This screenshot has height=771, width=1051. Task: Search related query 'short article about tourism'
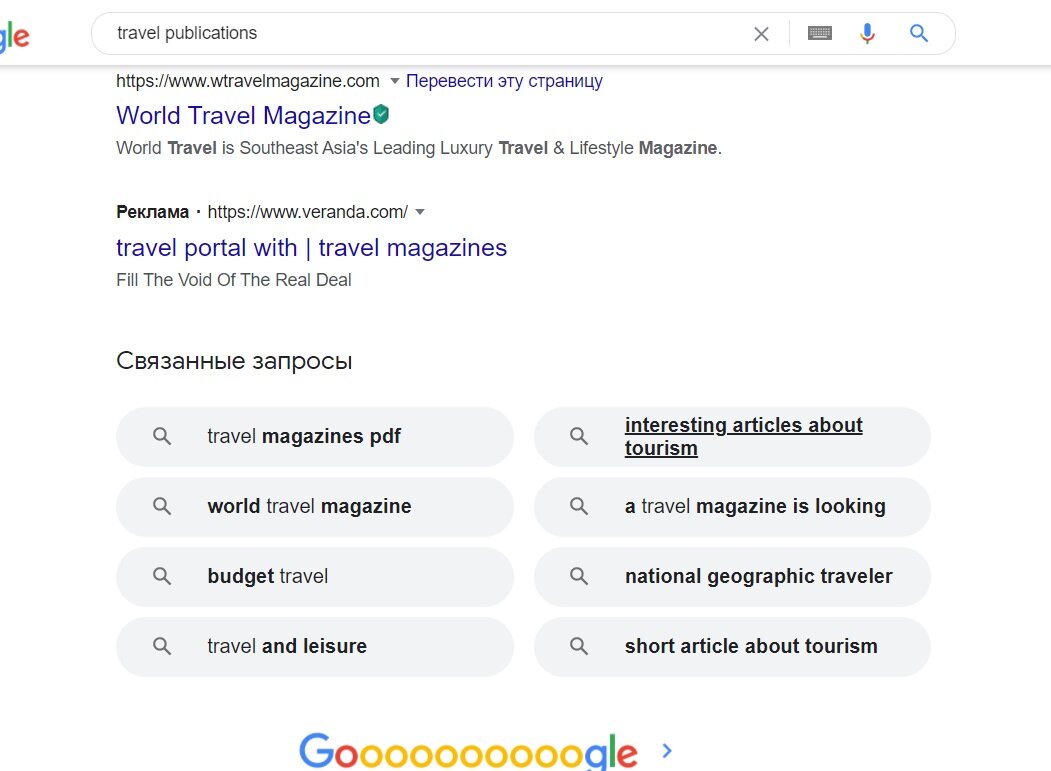(x=732, y=646)
